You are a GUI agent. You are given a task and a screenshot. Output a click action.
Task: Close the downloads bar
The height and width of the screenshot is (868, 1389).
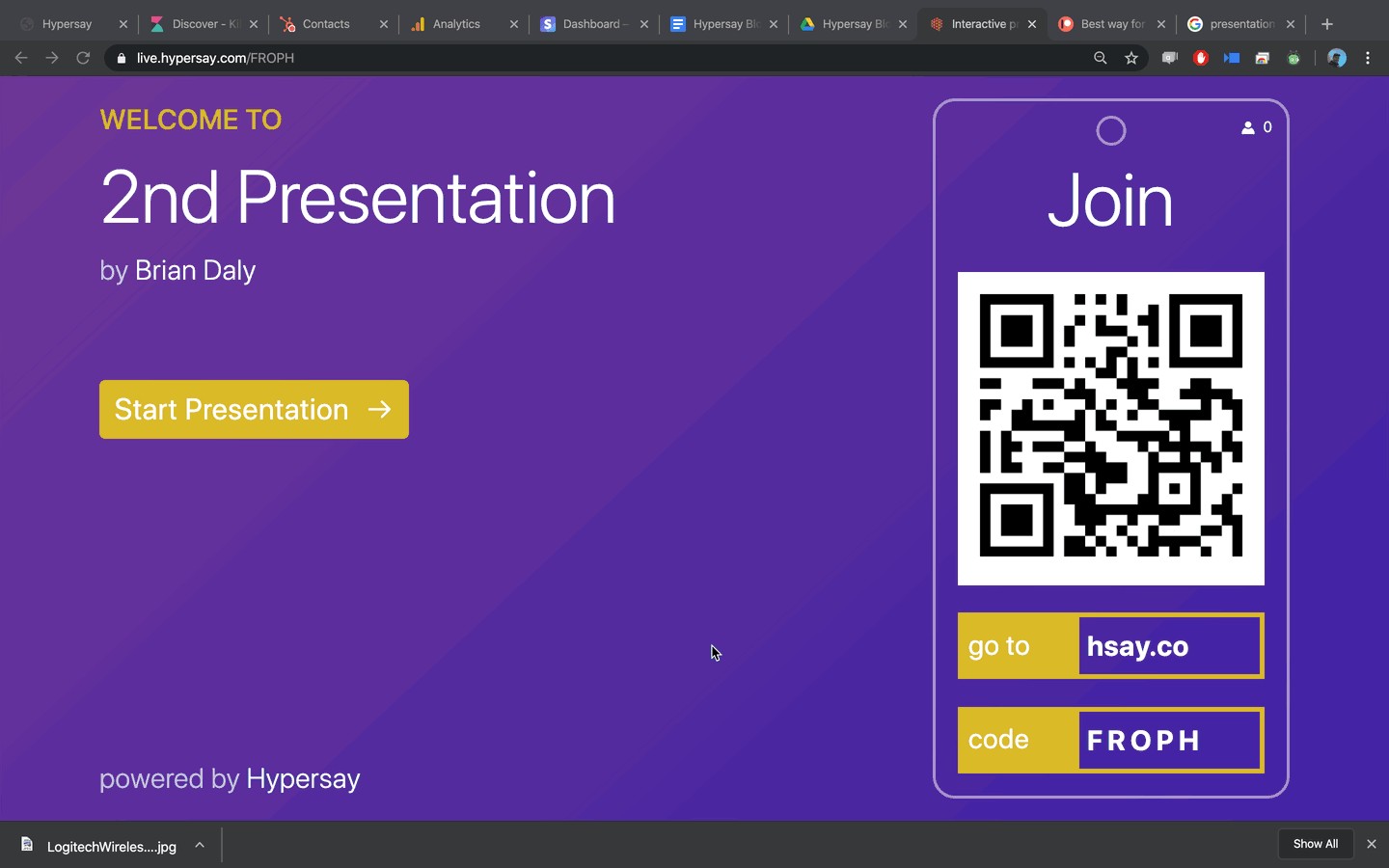point(1371,844)
